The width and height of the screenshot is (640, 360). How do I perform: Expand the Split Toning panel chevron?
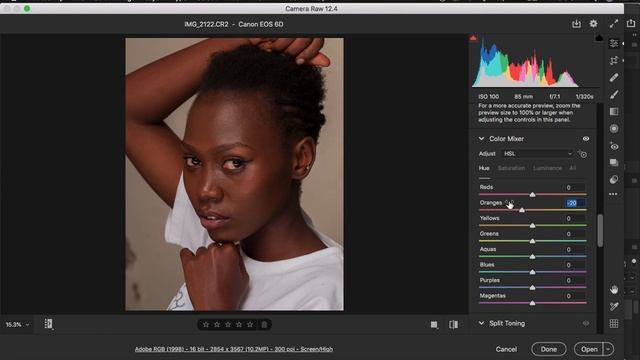pyautogui.click(x=482, y=323)
